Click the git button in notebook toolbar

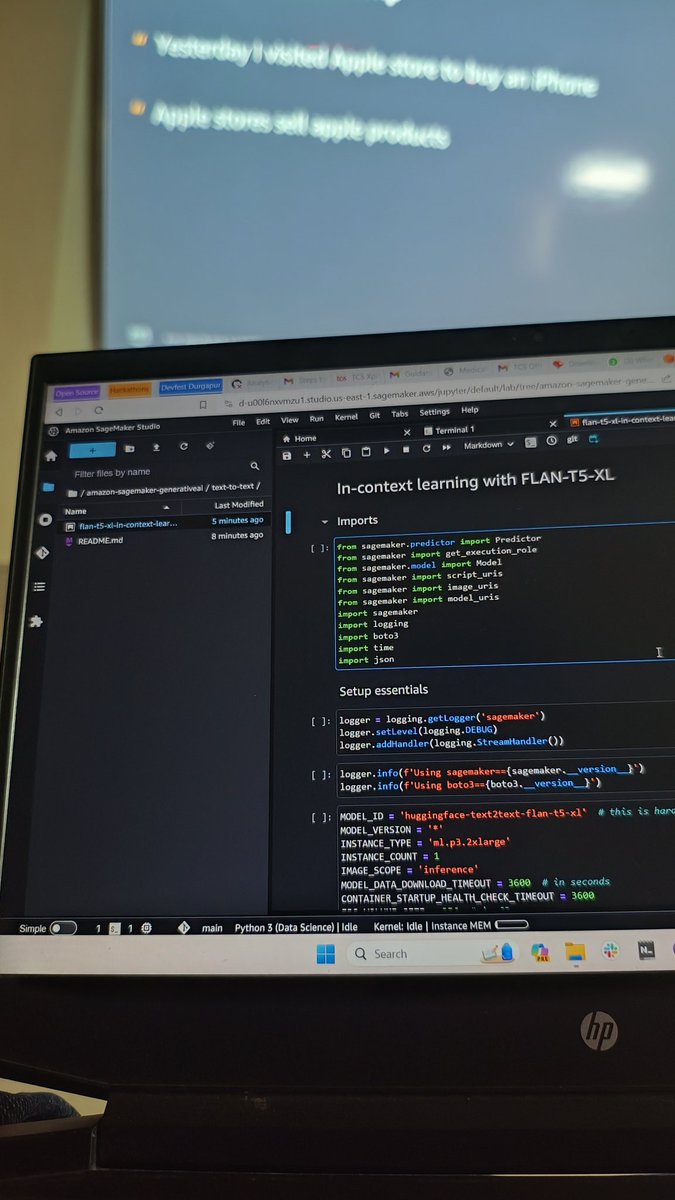[x=573, y=439]
